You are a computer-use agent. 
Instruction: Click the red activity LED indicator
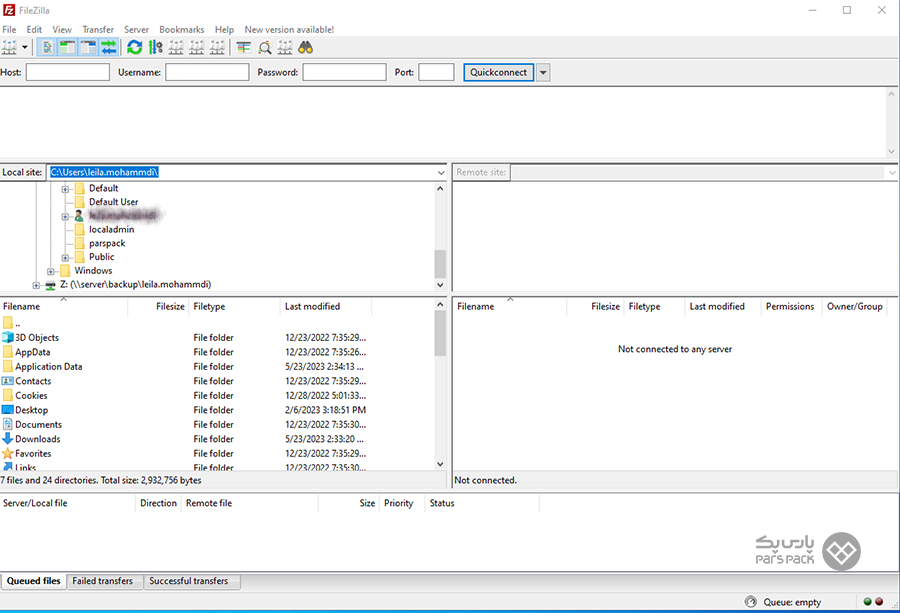pos(879,602)
